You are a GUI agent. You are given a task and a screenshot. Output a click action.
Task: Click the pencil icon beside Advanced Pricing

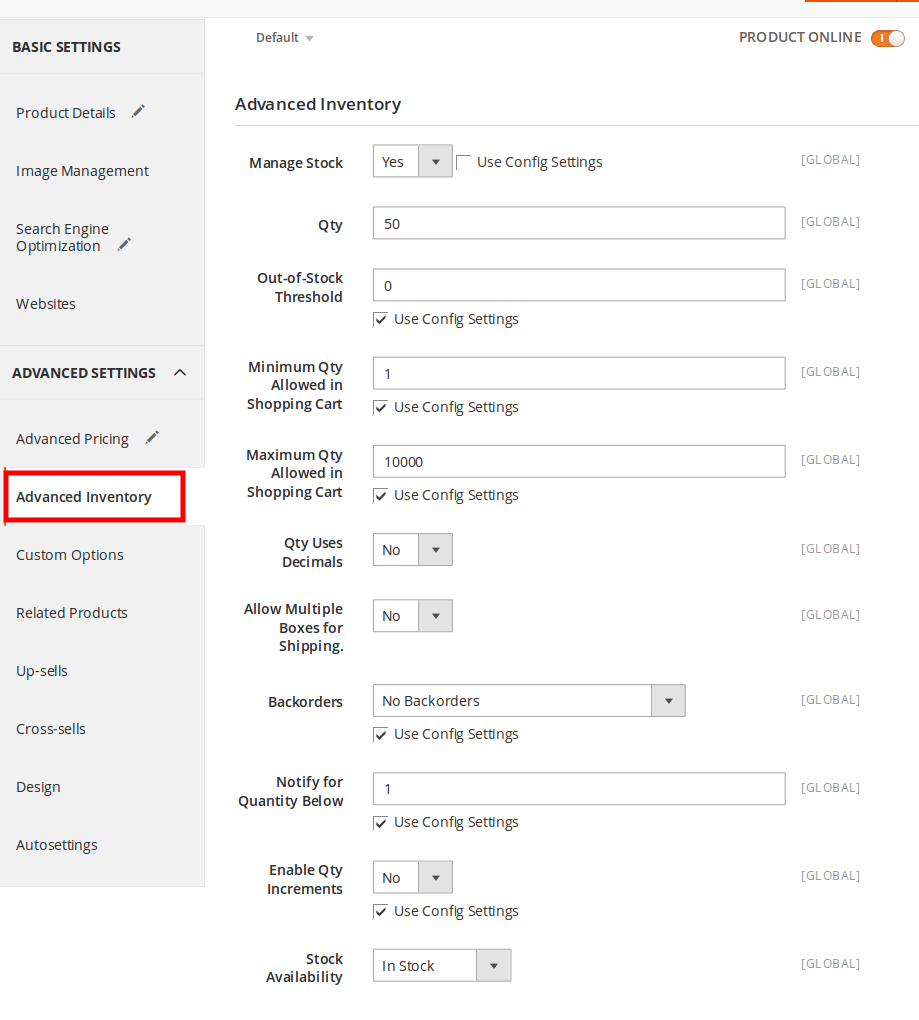152,437
